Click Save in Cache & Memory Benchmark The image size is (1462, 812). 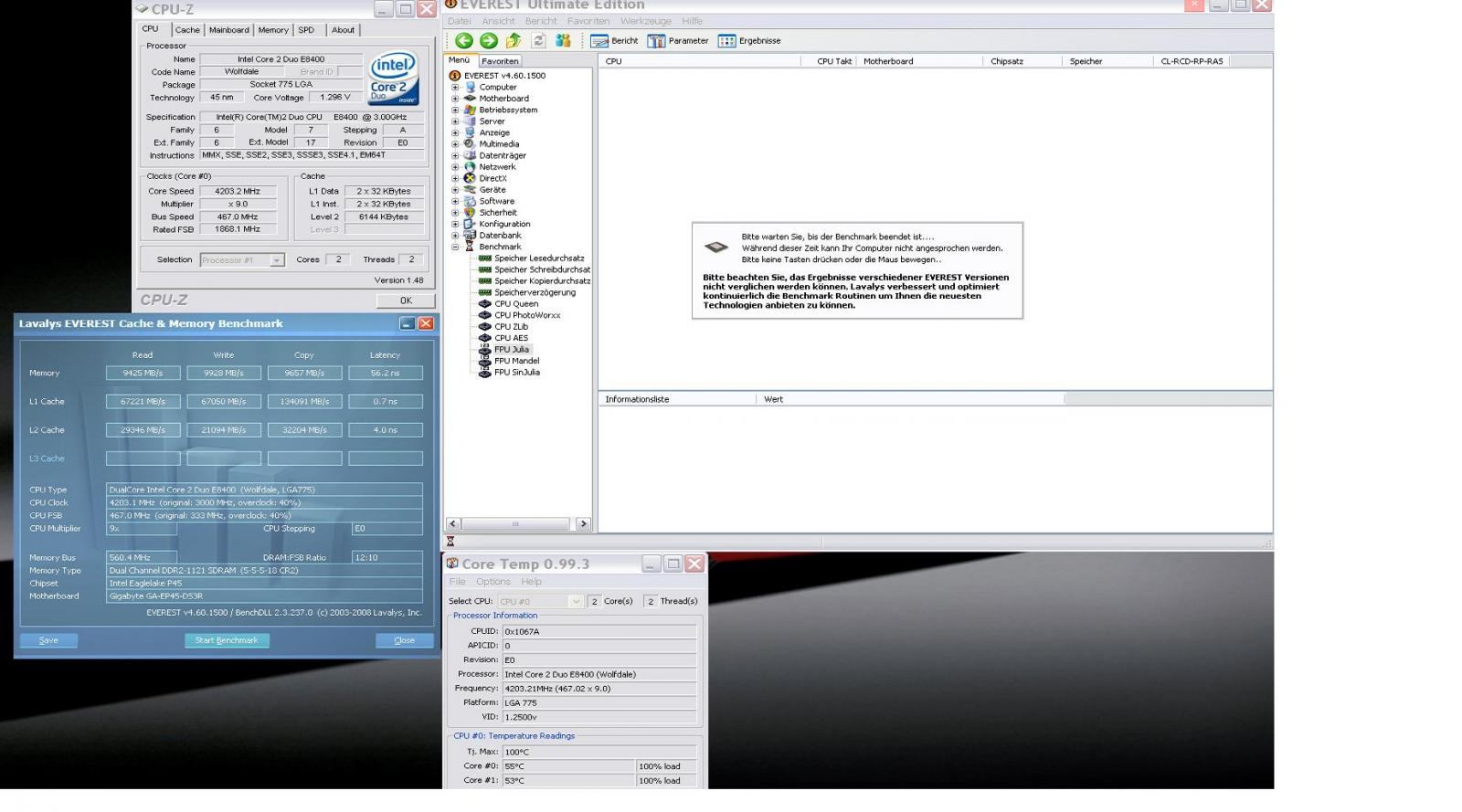48,640
